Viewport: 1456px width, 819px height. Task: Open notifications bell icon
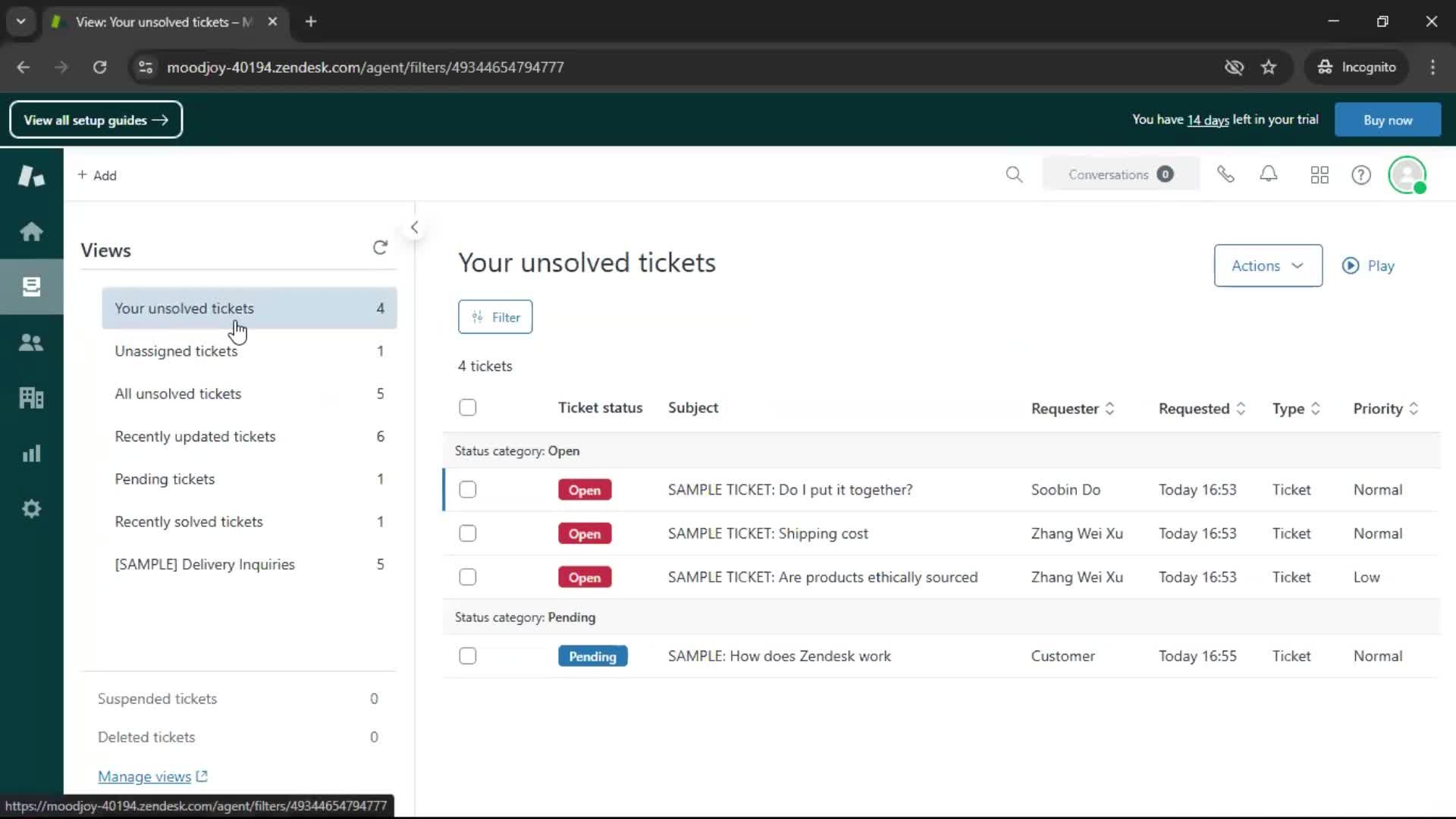[1269, 174]
